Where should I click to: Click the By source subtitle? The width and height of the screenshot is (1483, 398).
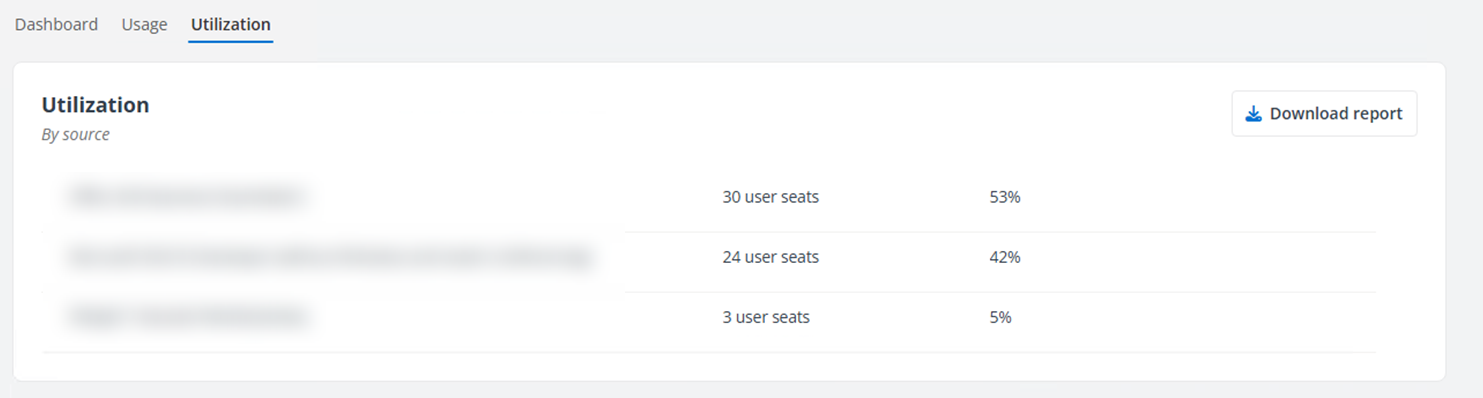[x=75, y=134]
